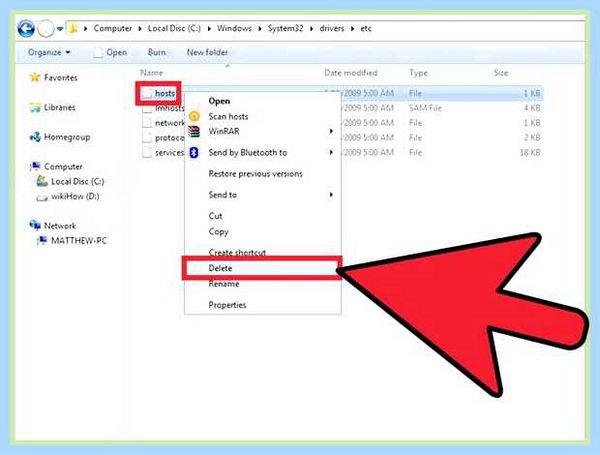Select Computer in the navigation pane
The image size is (600, 455).
pyautogui.click(x=63, y=167)
